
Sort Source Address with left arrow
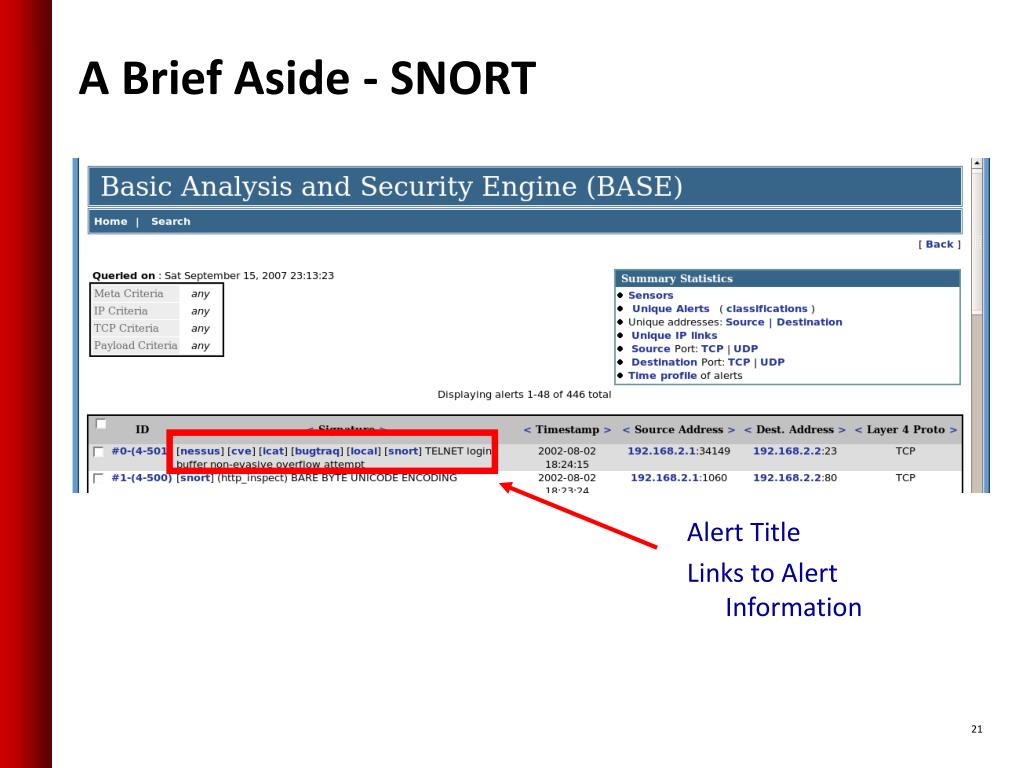626,430
